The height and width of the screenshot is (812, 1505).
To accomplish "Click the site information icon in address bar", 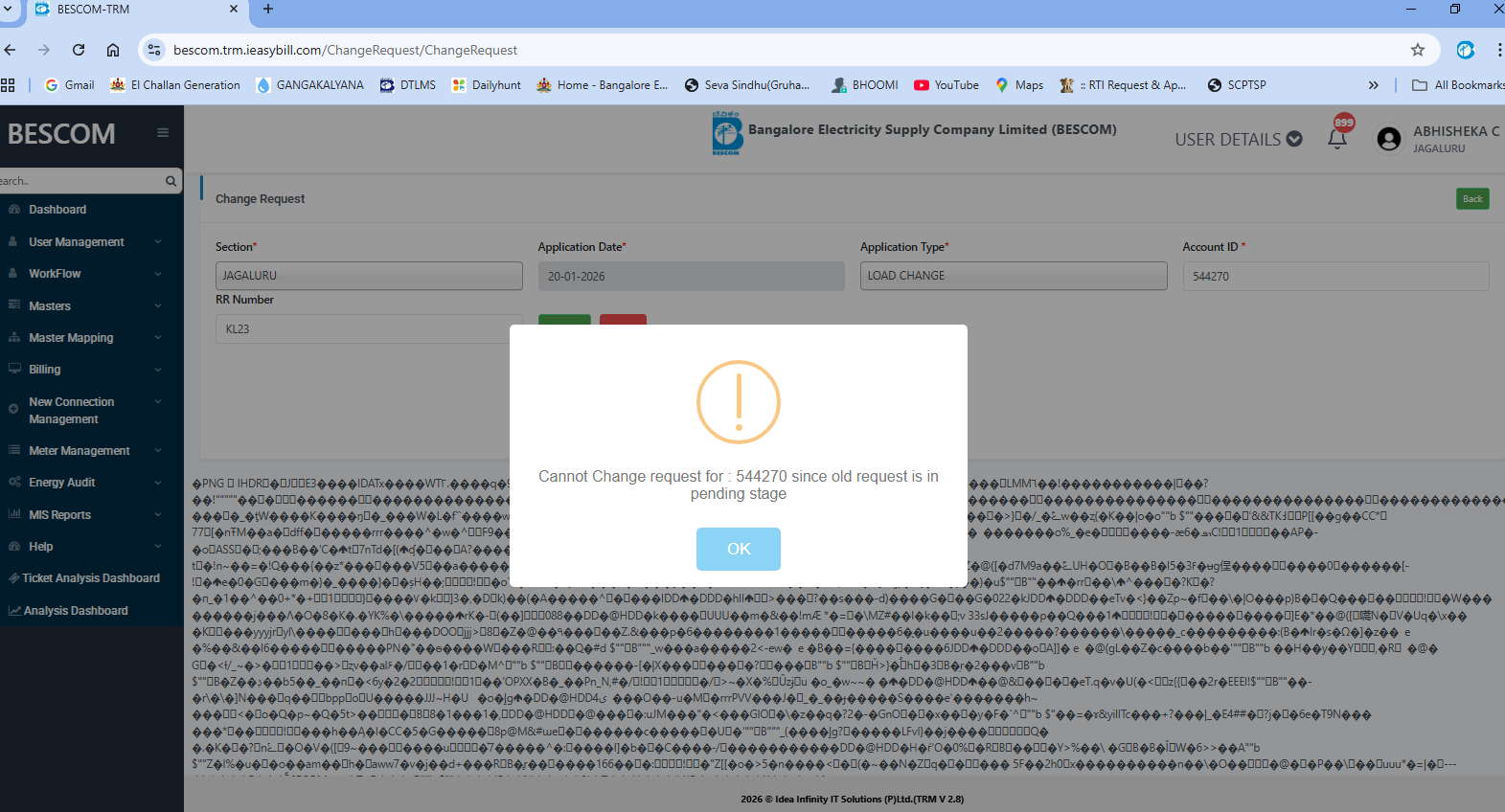I will [x=154, y=50].
